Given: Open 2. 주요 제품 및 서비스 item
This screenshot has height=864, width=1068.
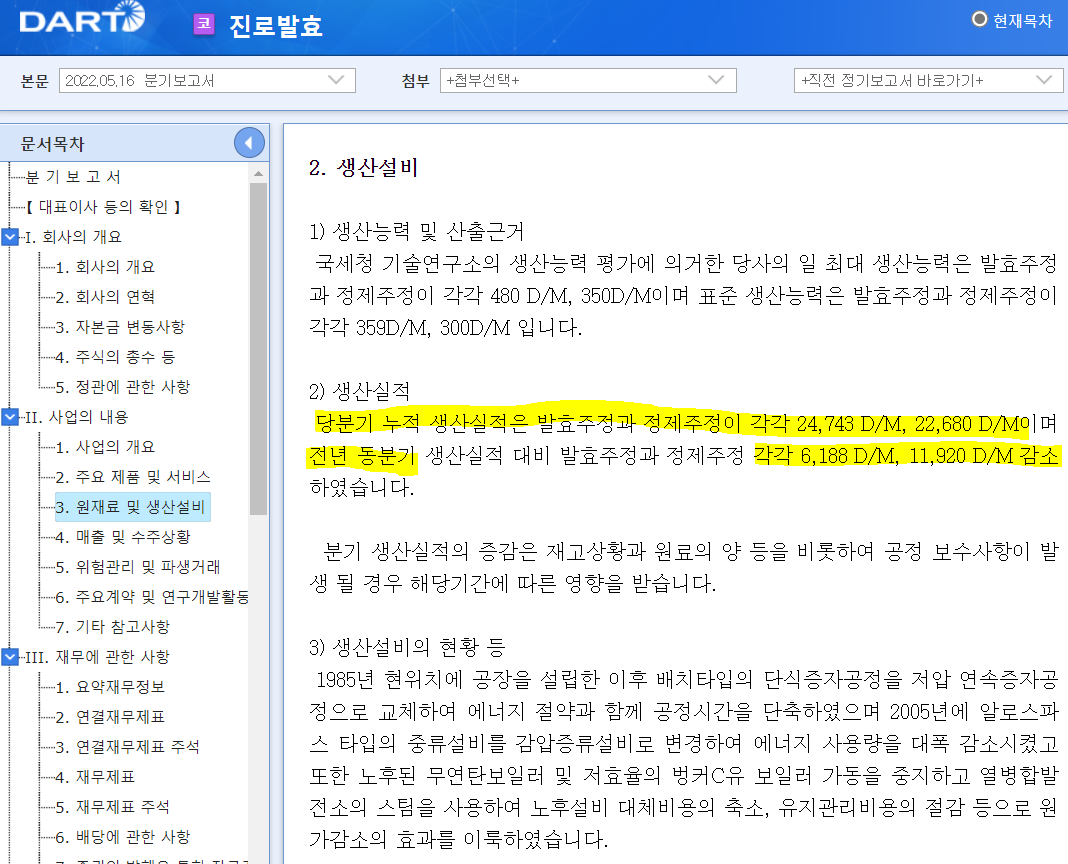Looking at the screenshot, I should 133,476.
